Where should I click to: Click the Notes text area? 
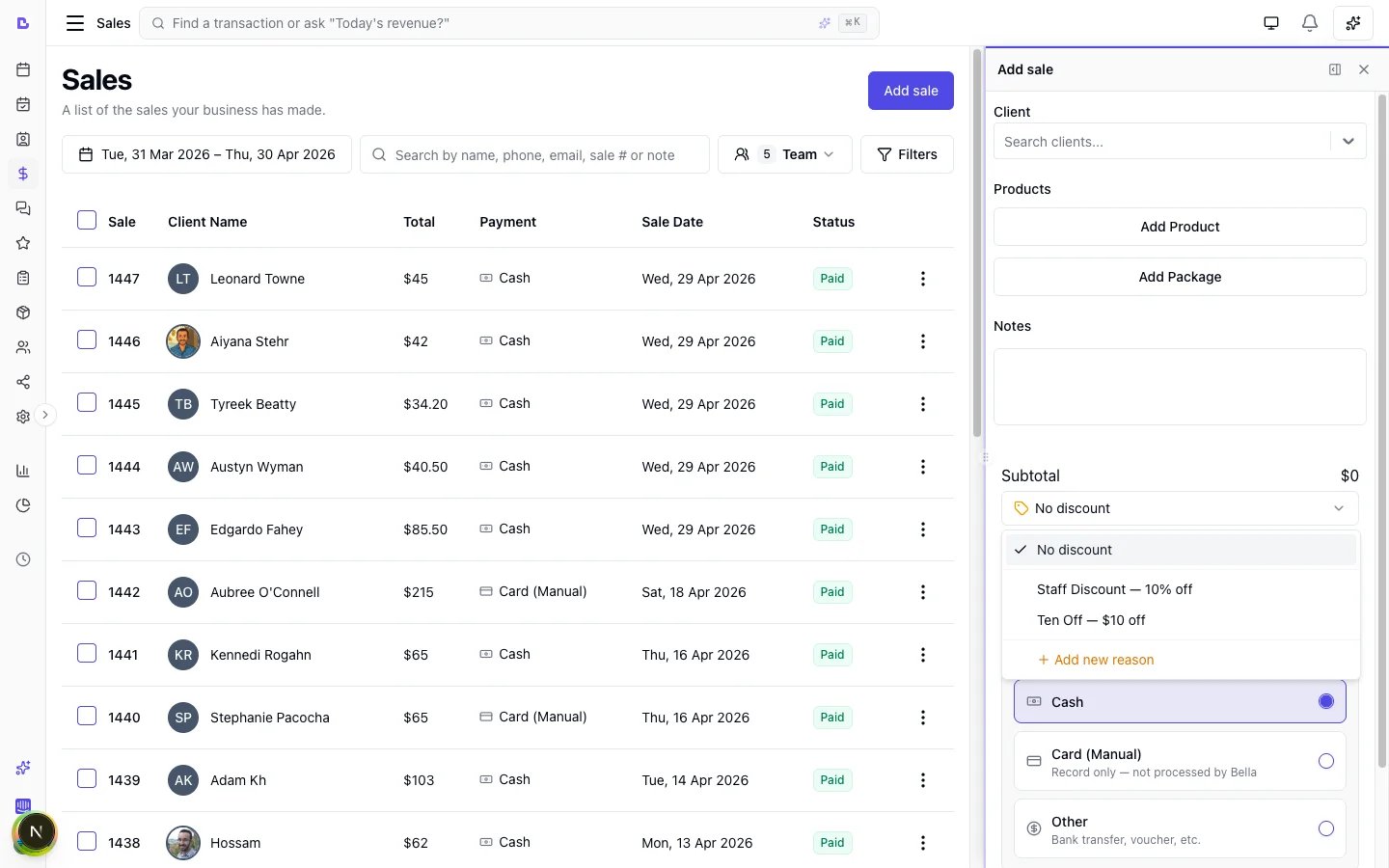pos(1180,387)
